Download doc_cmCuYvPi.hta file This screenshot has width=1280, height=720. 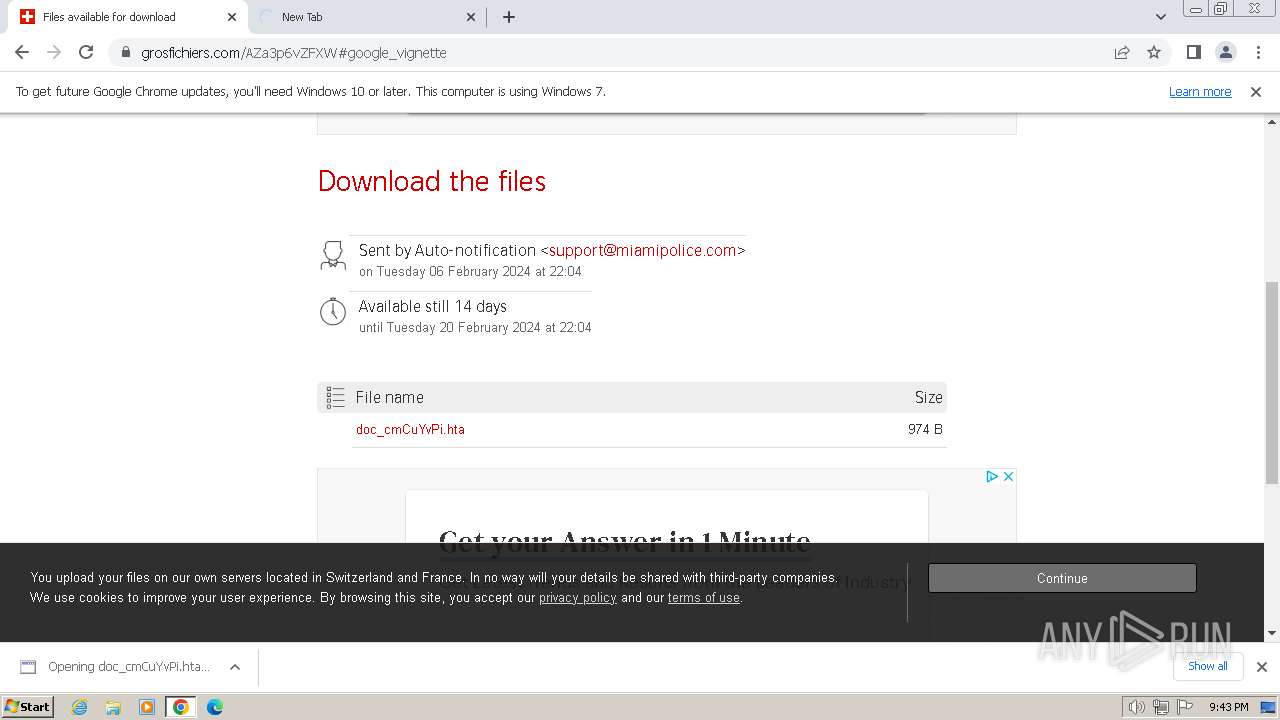click(410, 429)
